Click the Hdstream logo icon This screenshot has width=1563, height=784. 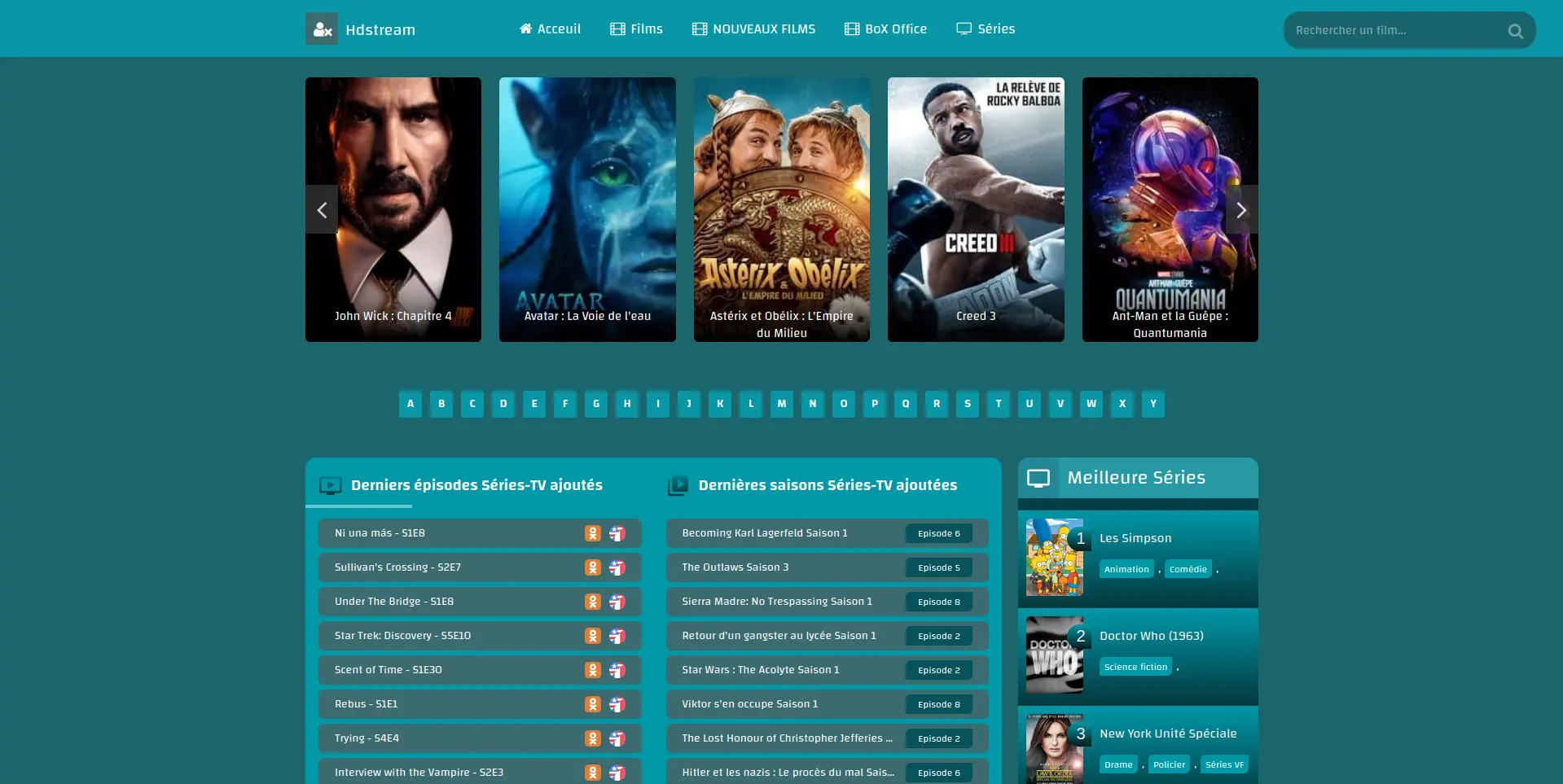coord(322,28)
